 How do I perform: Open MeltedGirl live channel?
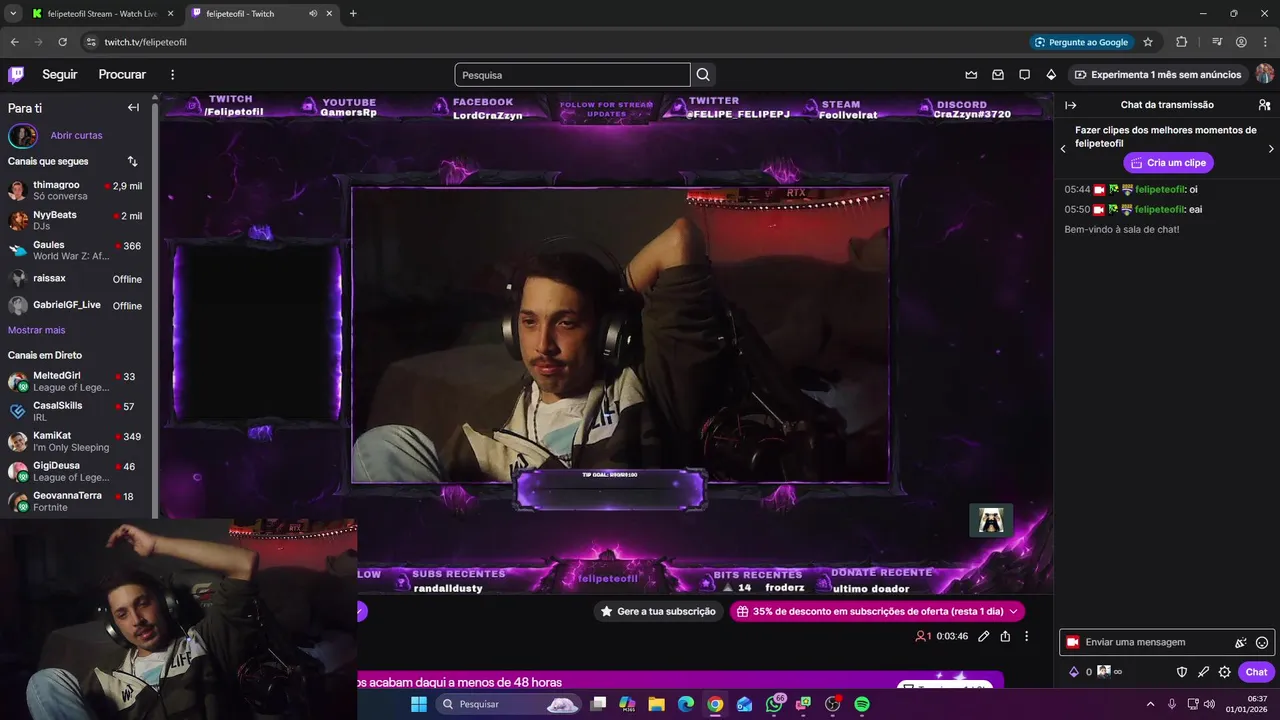tap(75, 381)
